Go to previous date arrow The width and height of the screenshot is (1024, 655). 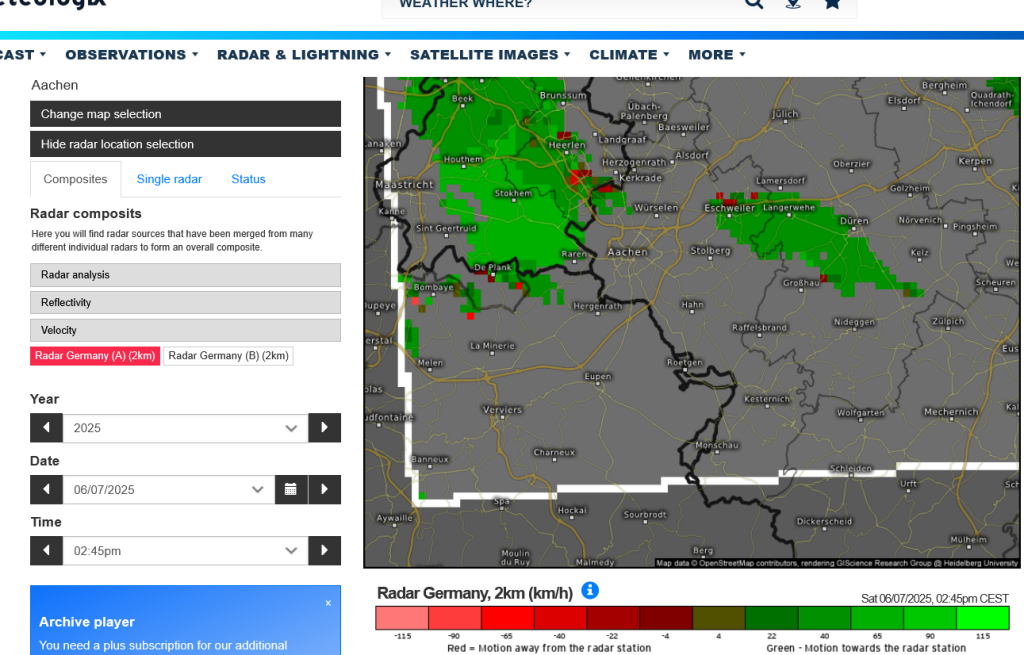46,489
